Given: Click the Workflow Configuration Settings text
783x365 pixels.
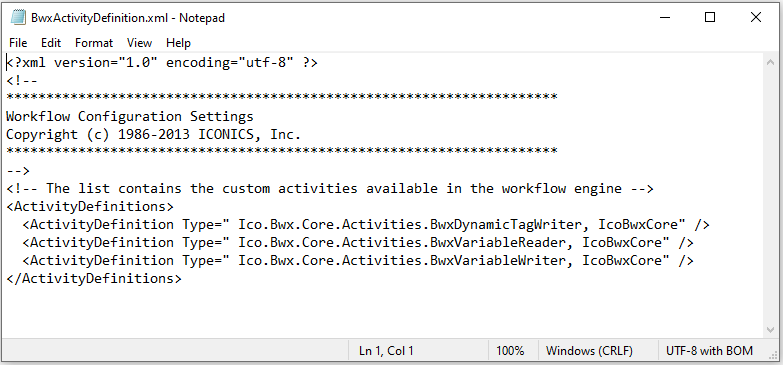Looking at the screenshot, I should (130, 117).
